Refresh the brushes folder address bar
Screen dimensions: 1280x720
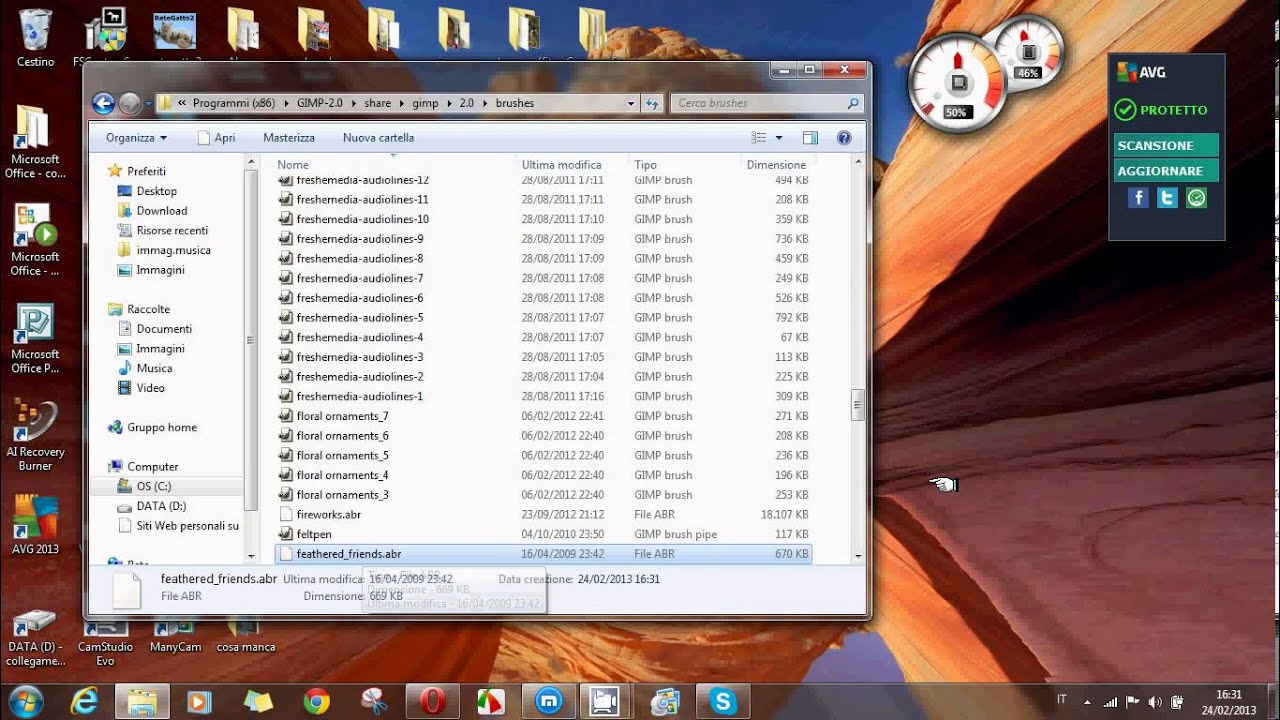652,103
